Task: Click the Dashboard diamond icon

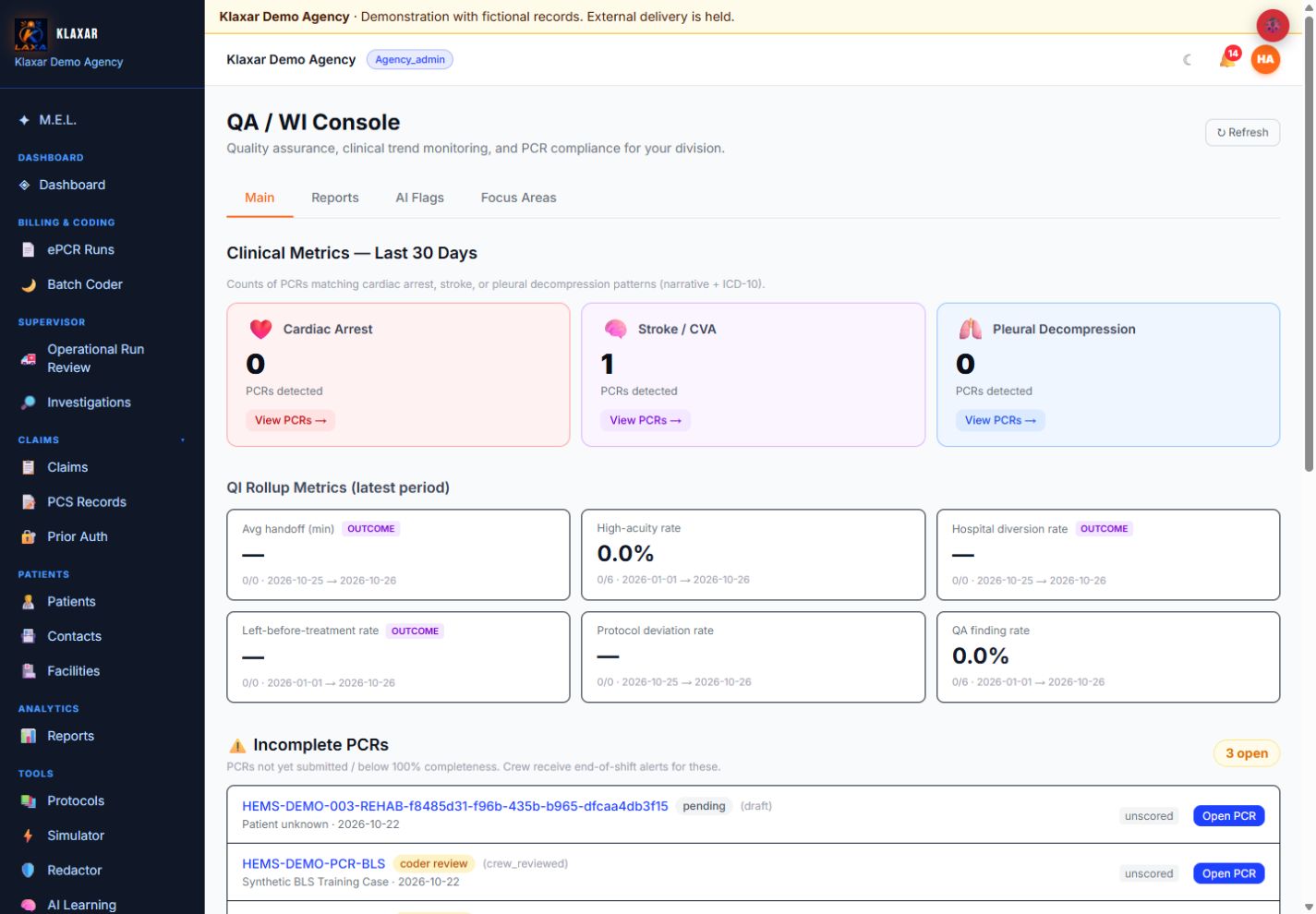Action: point(24,185)
